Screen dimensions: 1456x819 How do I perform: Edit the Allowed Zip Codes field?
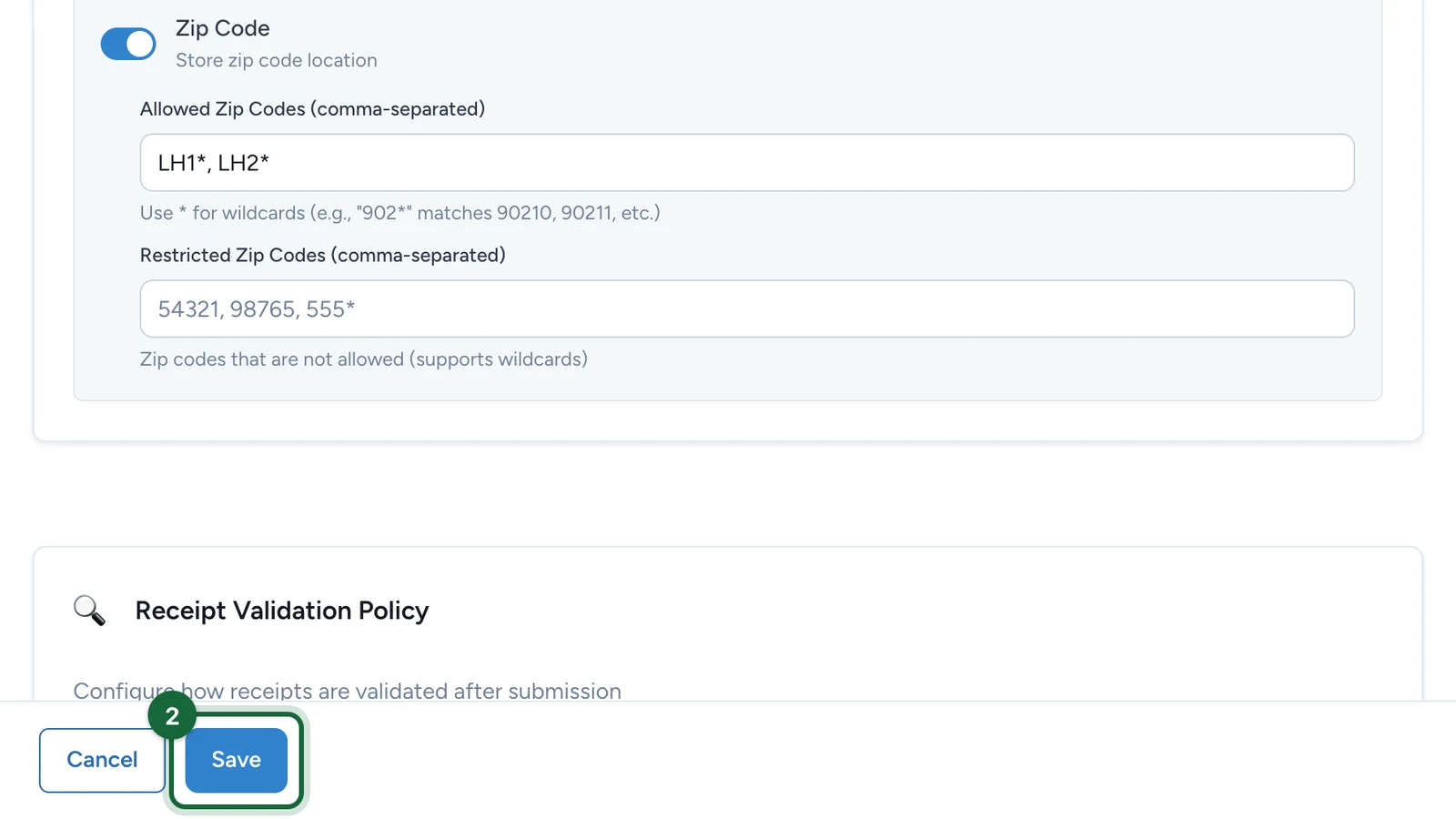[x=747, y=163]
